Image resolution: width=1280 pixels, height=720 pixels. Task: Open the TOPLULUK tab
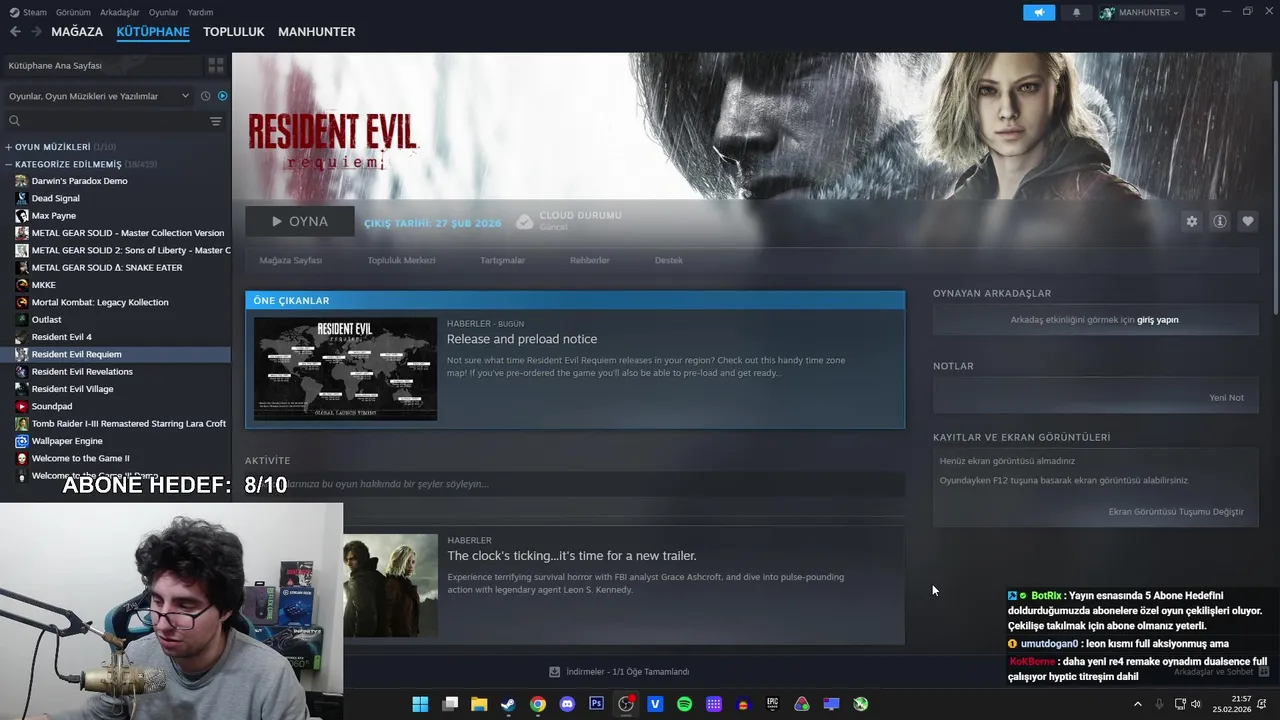point(234,32)
